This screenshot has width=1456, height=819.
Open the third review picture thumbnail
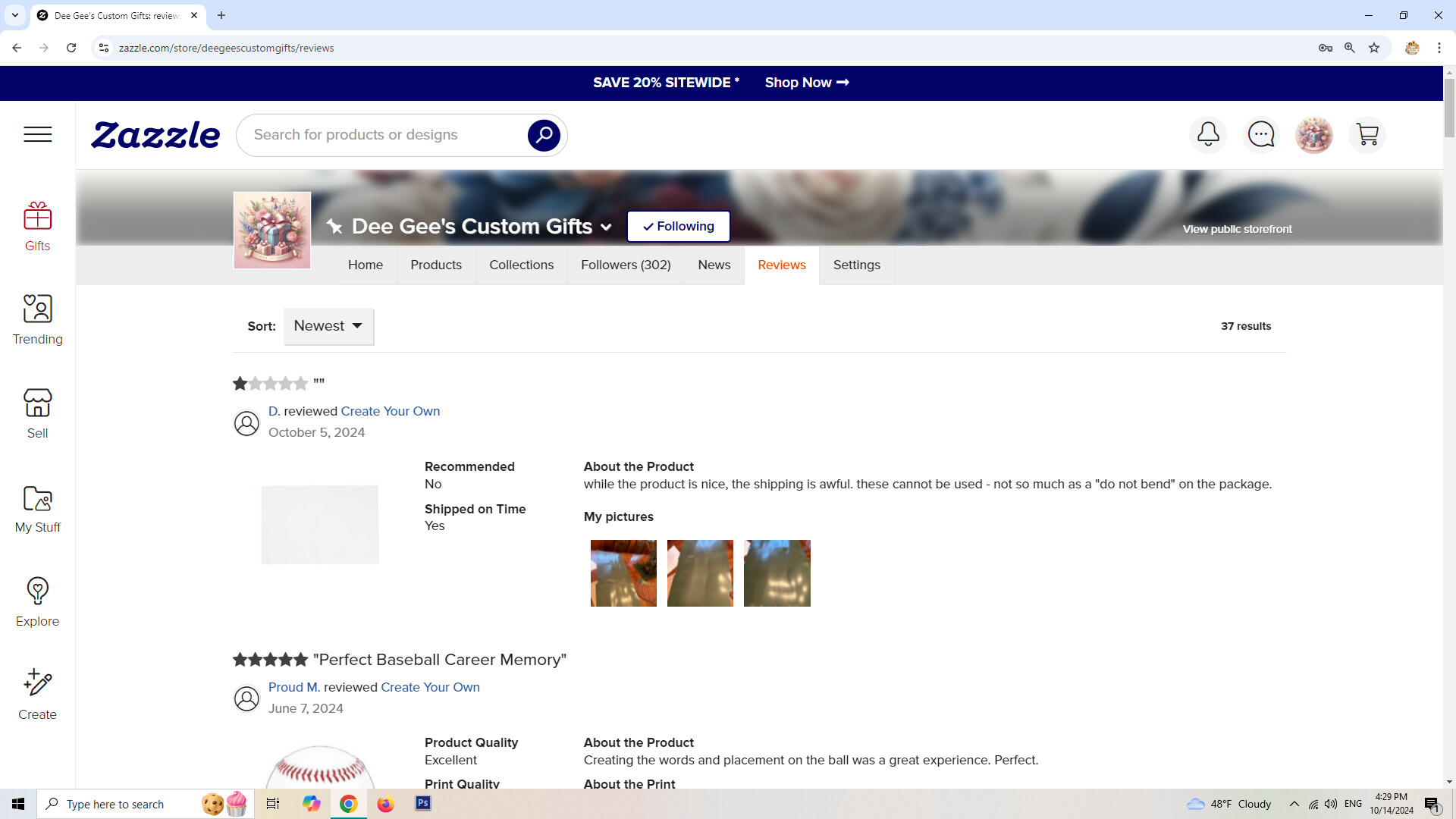(x=777, y=573)
